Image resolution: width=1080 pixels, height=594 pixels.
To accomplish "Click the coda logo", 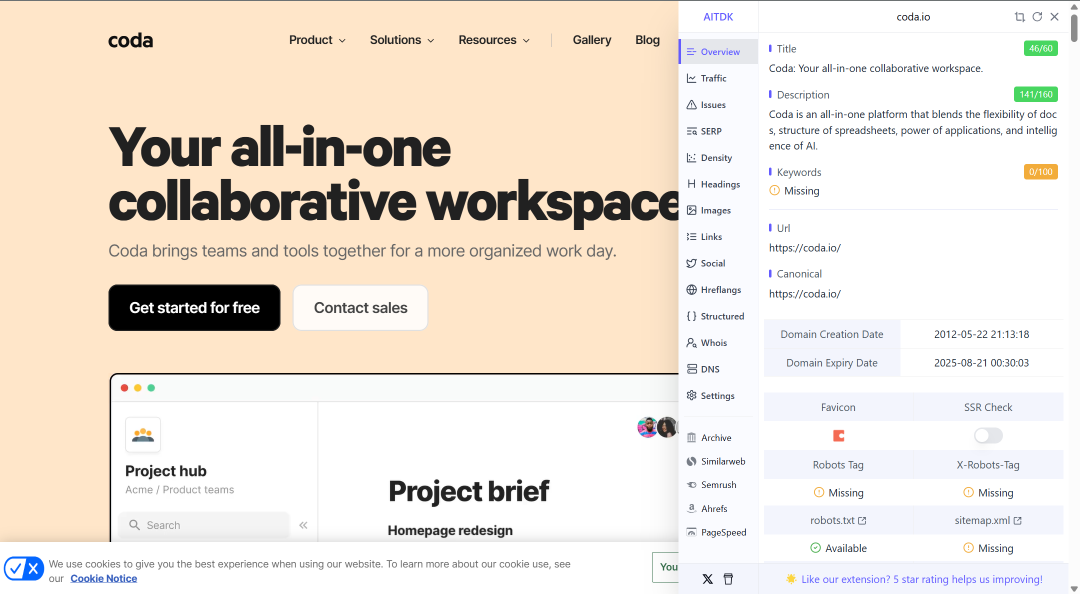I will coord(130,41).
